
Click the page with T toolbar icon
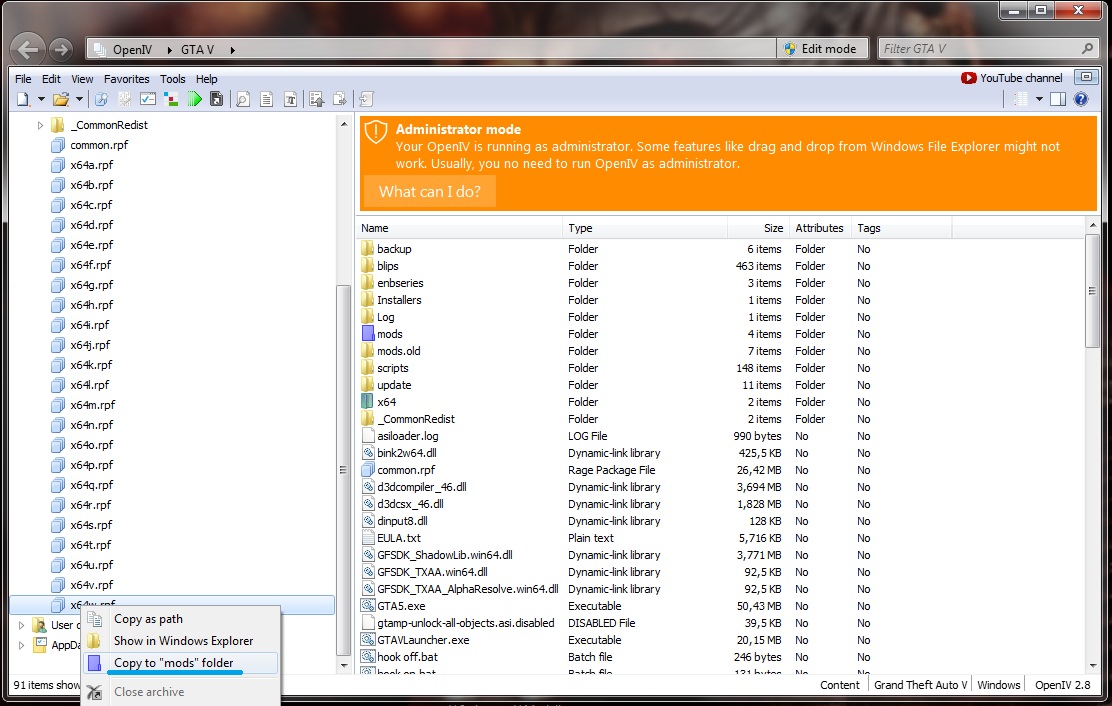[290, 99]
